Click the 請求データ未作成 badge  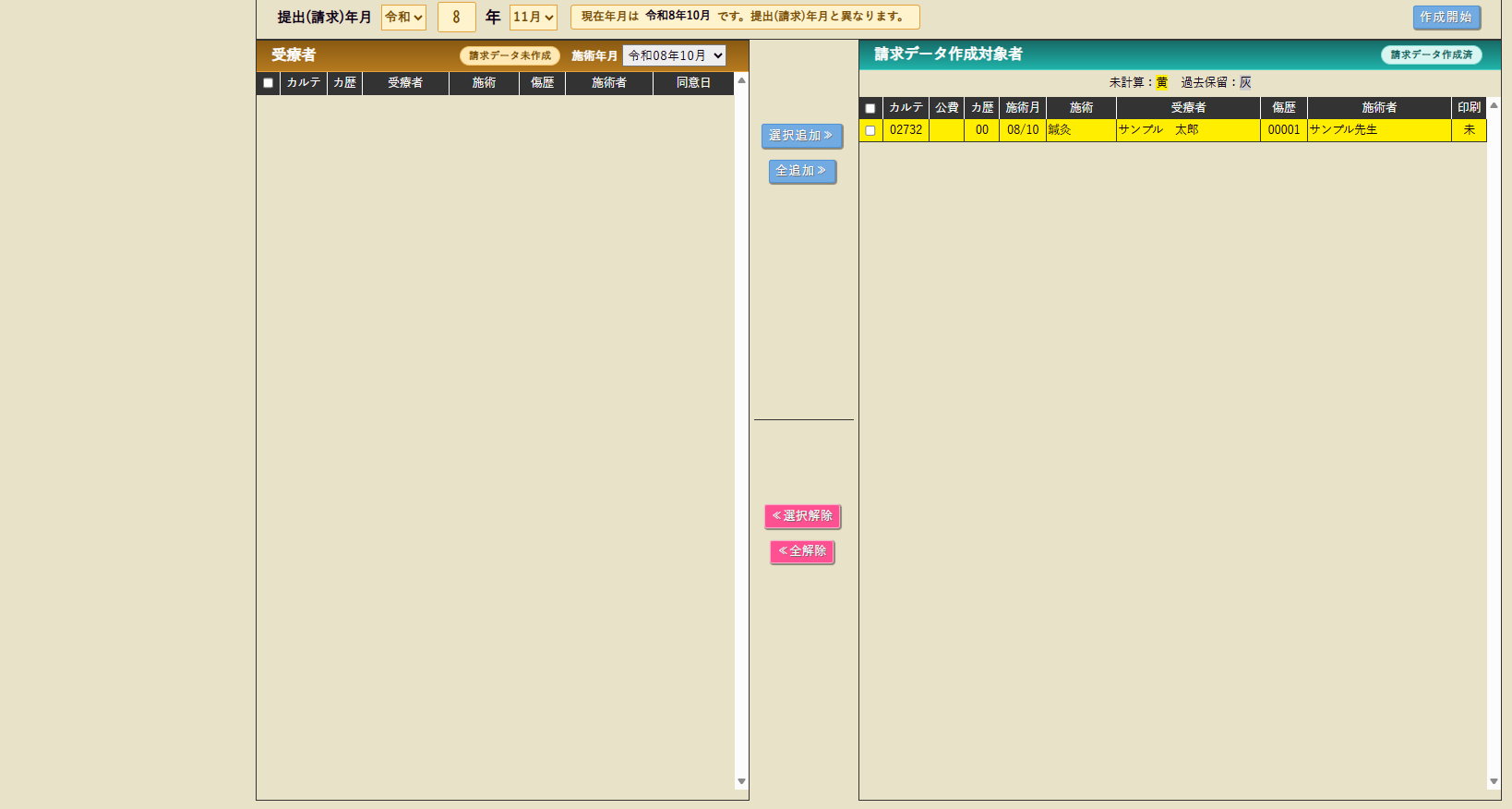(x=510, y=56)
